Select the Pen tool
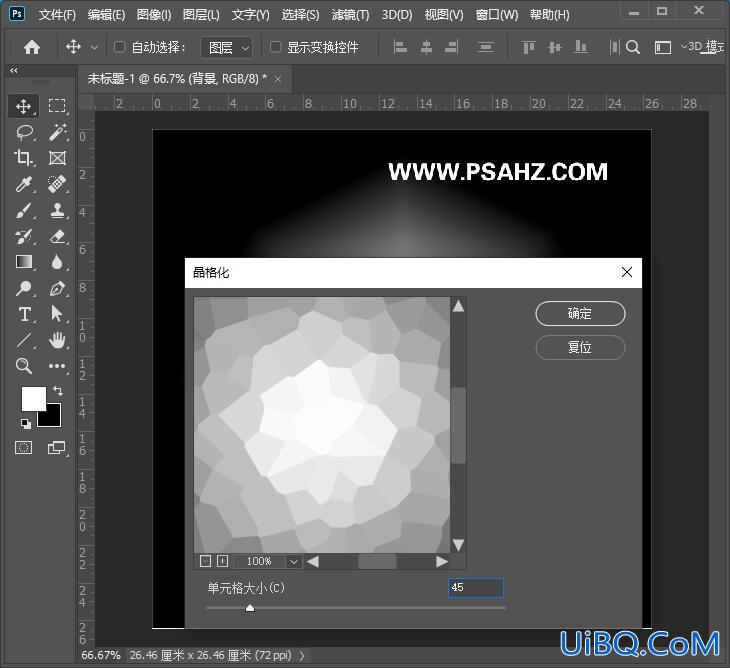Screen dimensions: 730x668 click(x=57, y=288)
